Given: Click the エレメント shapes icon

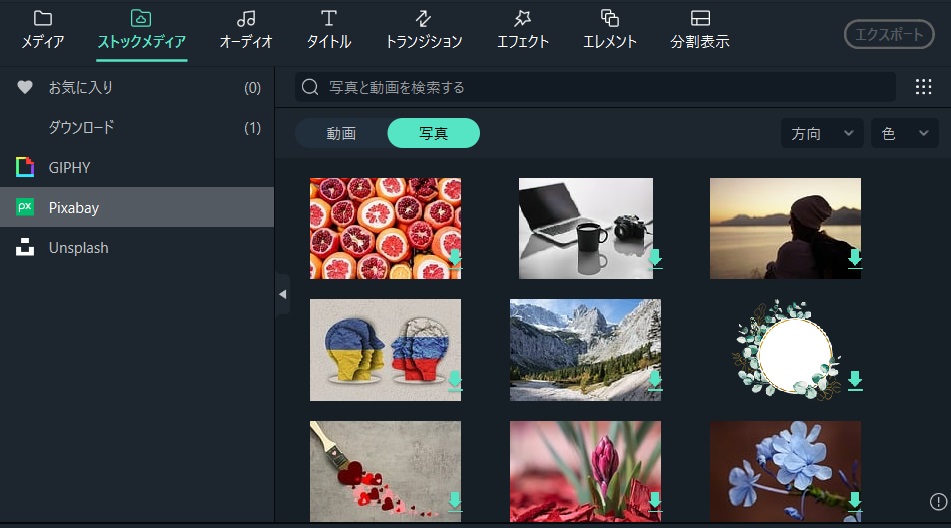Looking at the screenshot, I should pyautogui.click(x=610, y=18).
